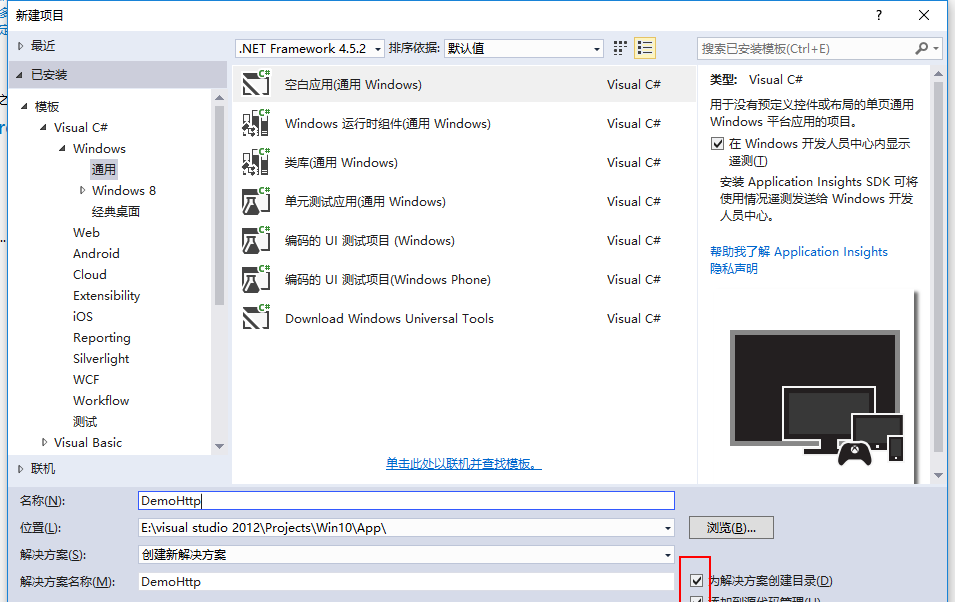This screenshot has height=602, width=955.
Task: Collapse the 已安装 section
Action: [x=19, y=75]
